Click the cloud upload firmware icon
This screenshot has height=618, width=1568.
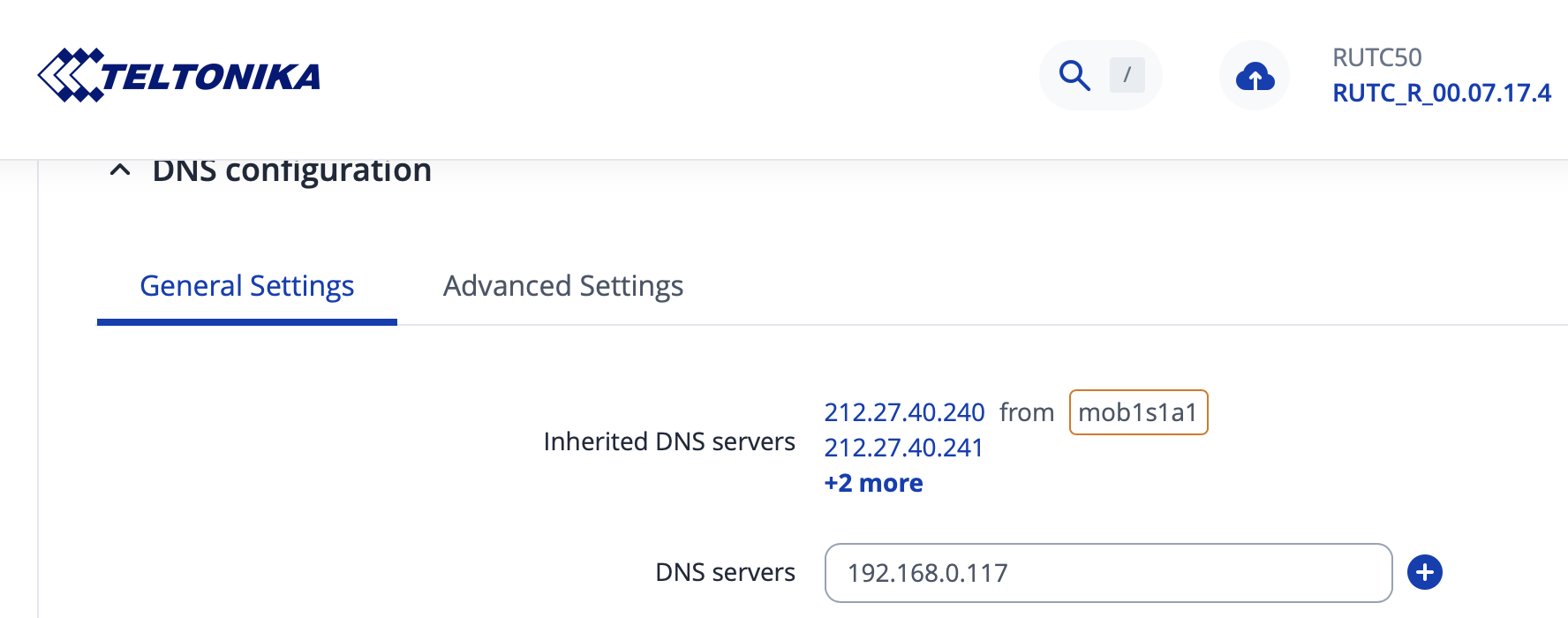point(1255,76)
